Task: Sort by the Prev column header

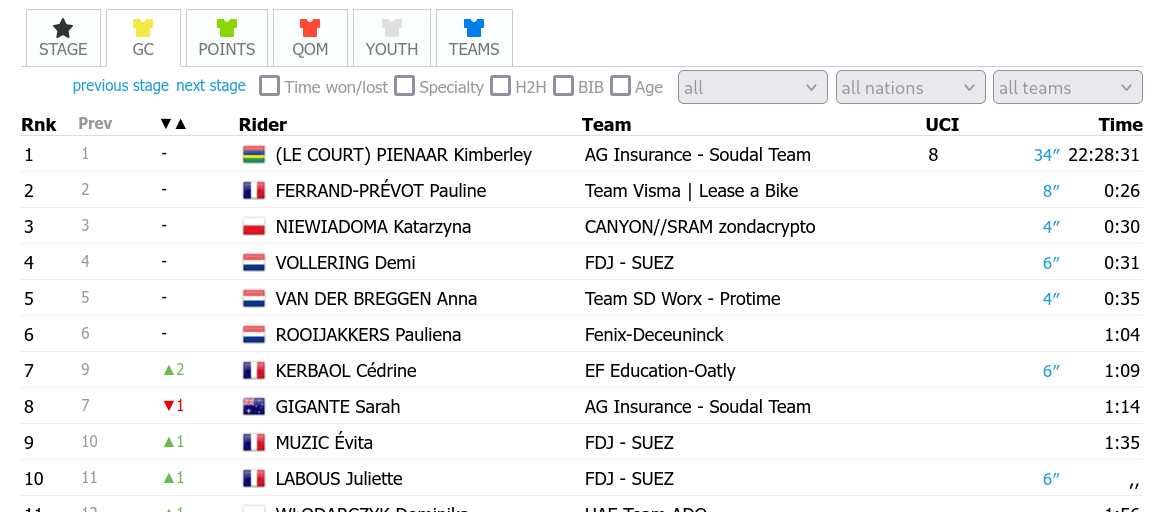Action: tap(95, 124)
